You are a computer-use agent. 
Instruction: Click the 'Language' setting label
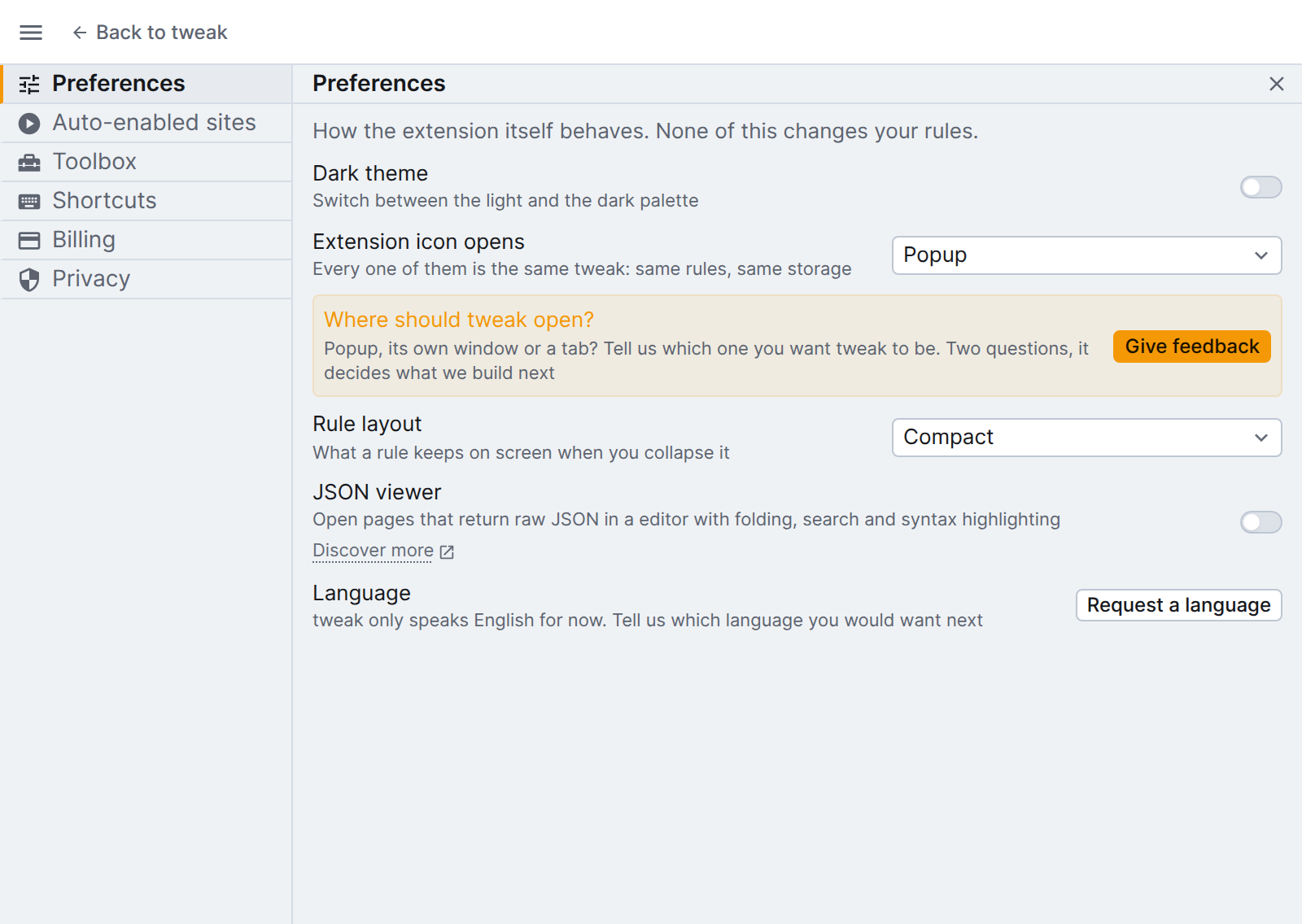pyautogui.click(x=361, y=593)
